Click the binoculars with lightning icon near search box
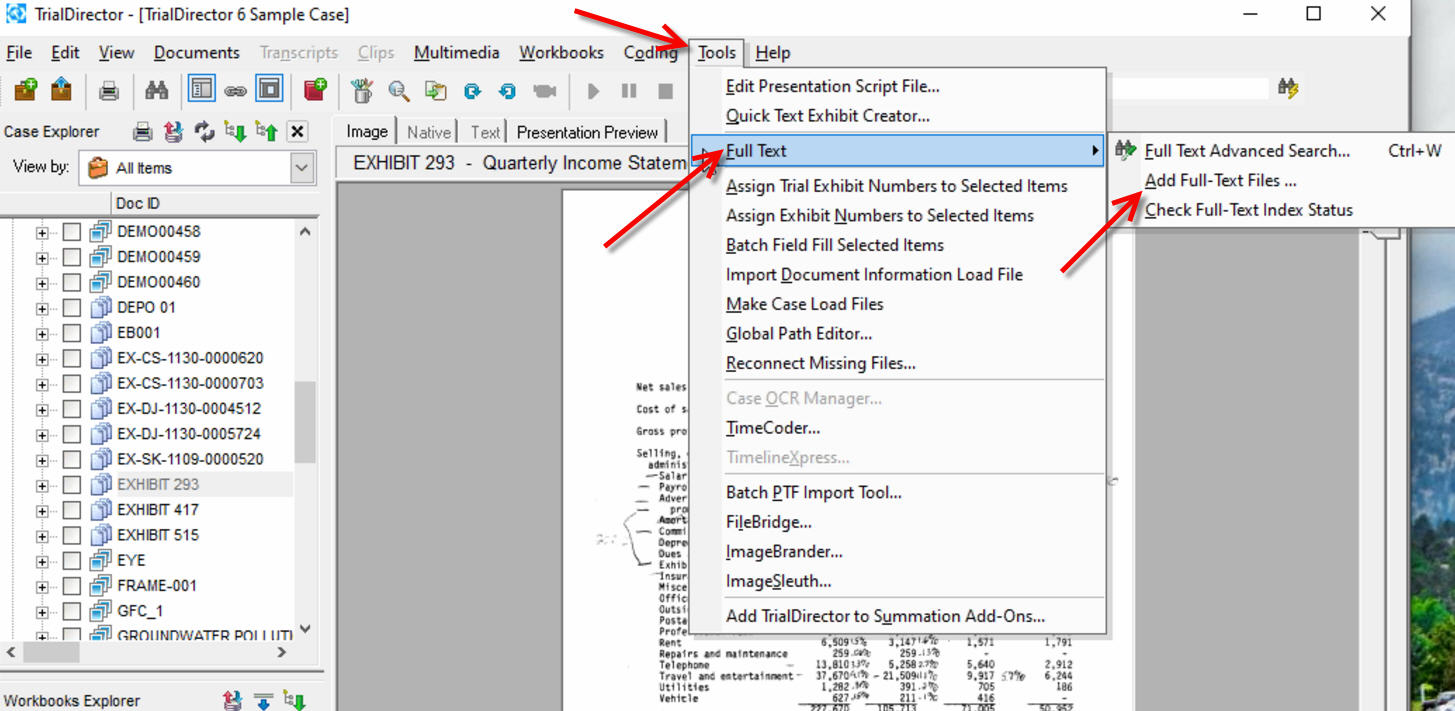 [1288, 88]
